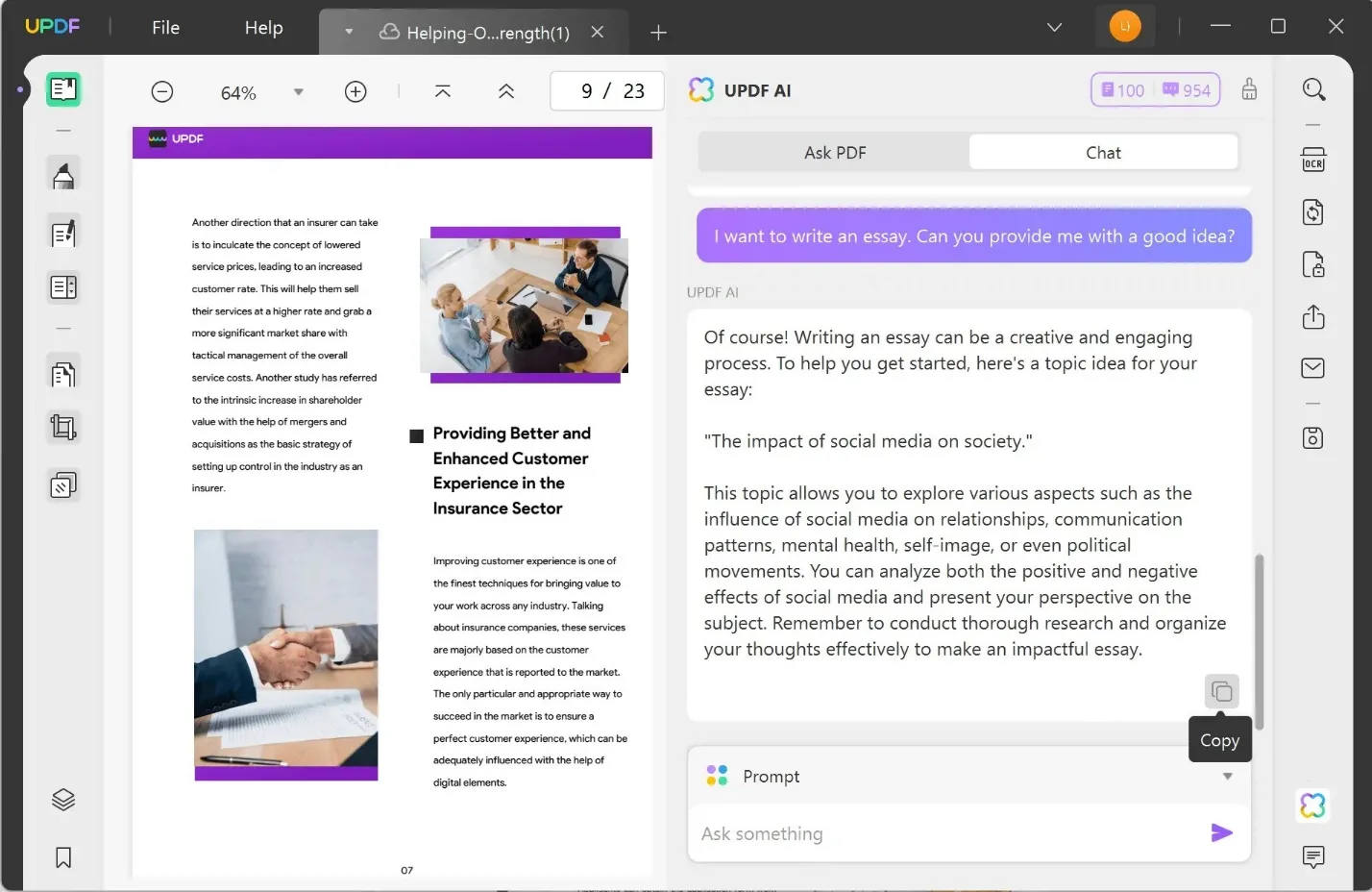Click the meeting photo in the PDF
This screenshot has width=1372, height=892.
point(525,306)
